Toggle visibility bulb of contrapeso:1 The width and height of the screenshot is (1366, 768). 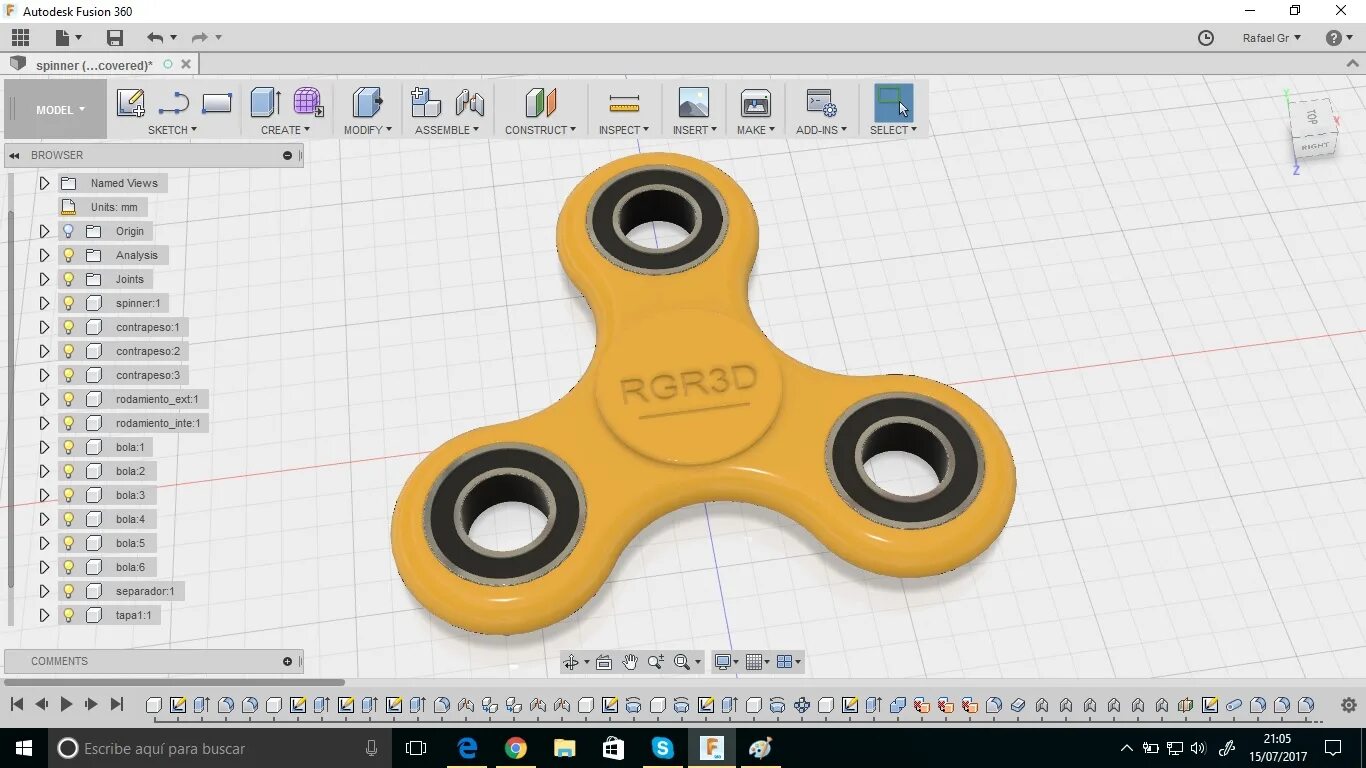[x=69, y=327]
